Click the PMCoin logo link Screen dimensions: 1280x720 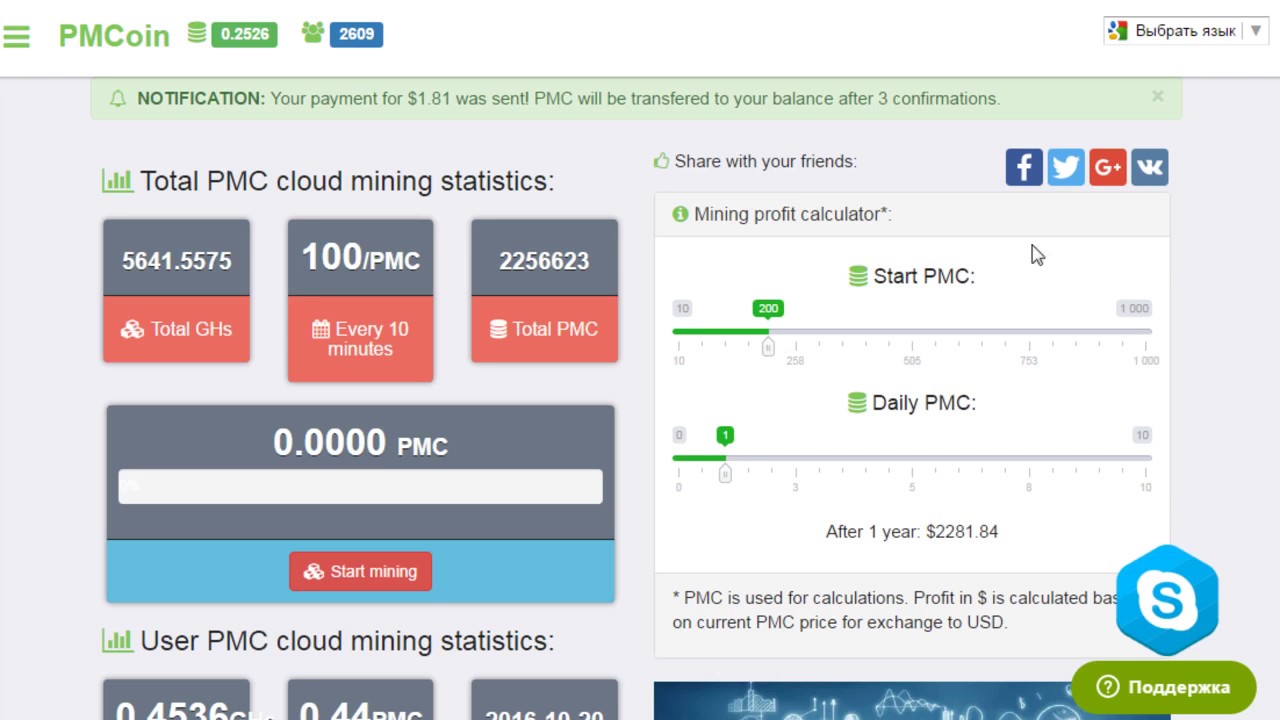tap(114, 36)
